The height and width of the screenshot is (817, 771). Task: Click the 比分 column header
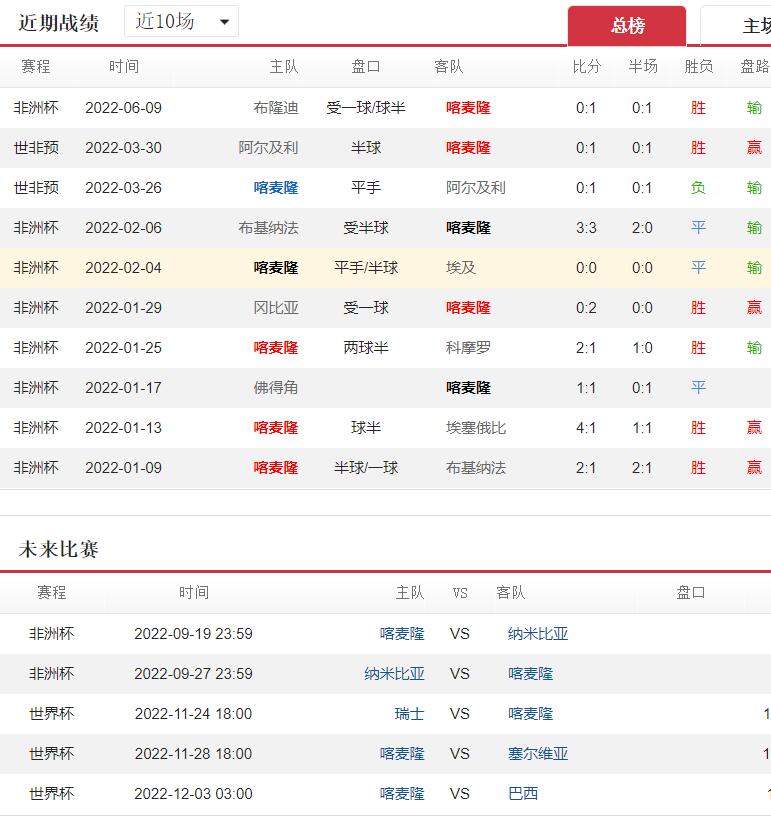587,67
